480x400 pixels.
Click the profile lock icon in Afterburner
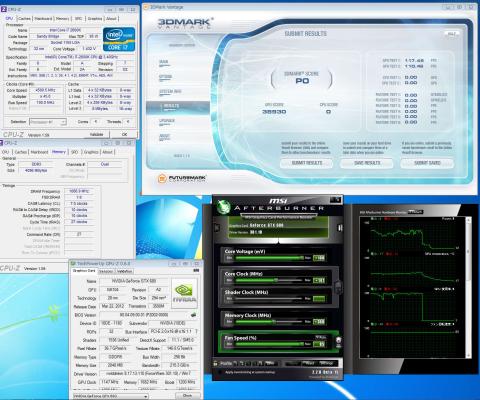[216, 363]
